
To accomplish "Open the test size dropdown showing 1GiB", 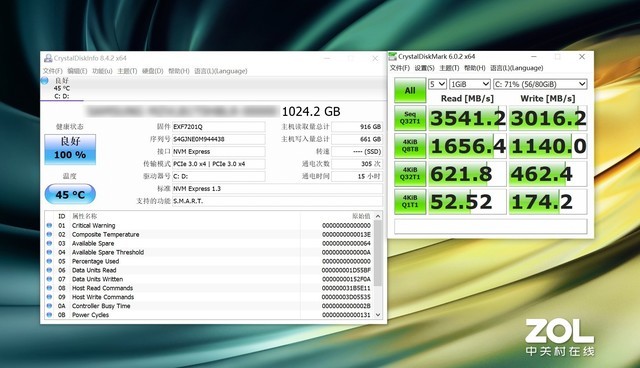I will point(470,84).
